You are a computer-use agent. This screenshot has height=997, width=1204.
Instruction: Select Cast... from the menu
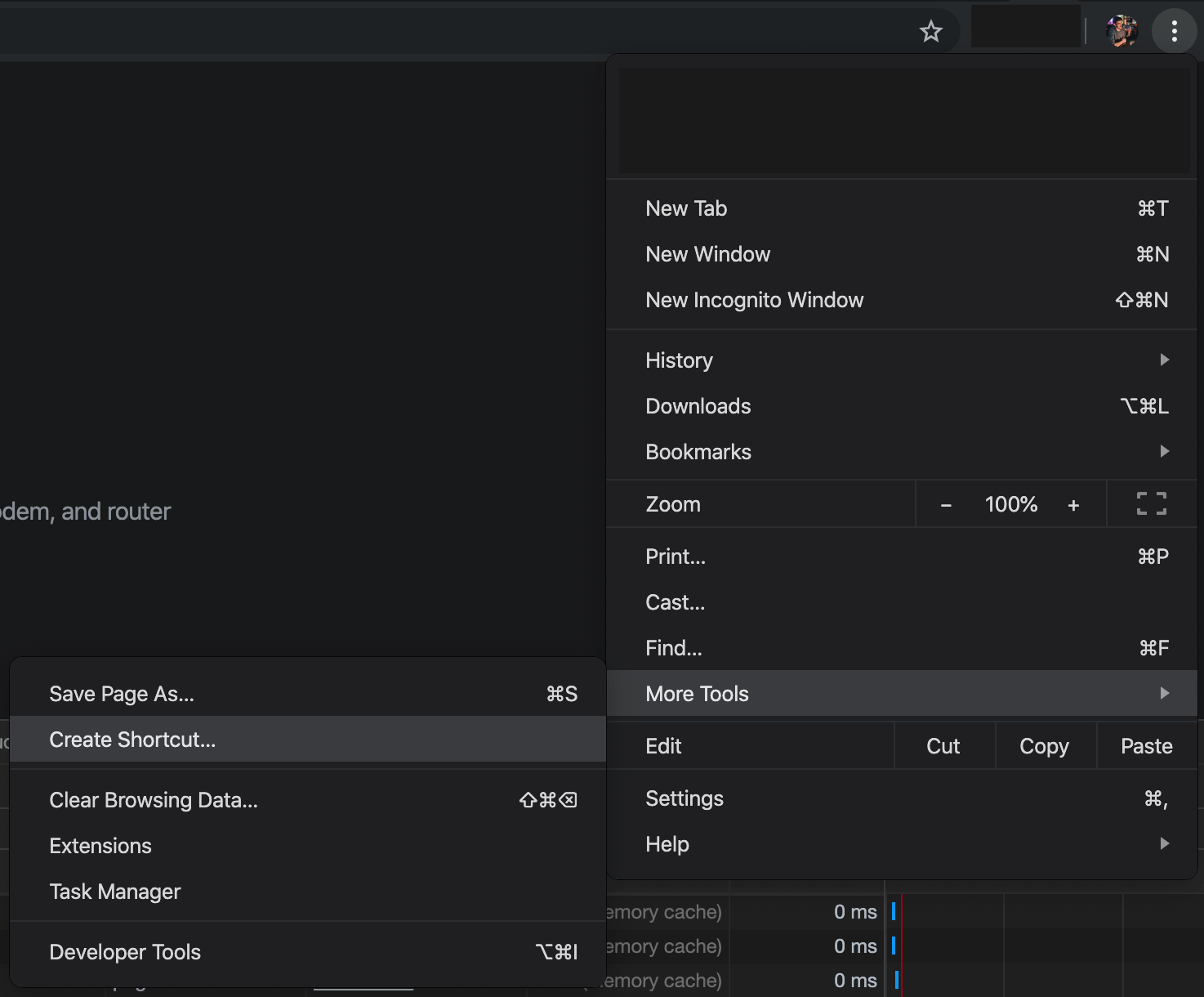click(x=902, y=602)
